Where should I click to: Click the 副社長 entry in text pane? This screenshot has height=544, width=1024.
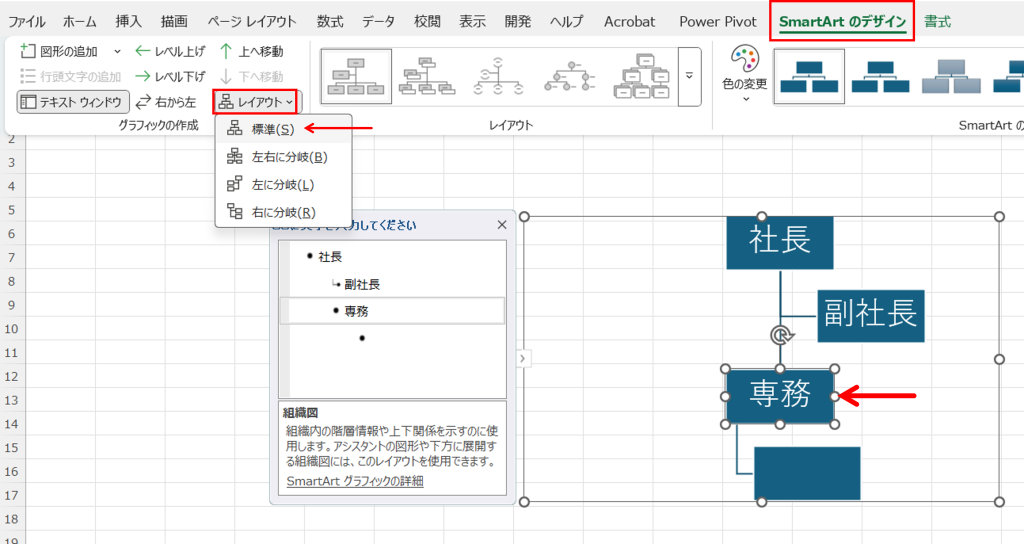click(x=361, y=284)
